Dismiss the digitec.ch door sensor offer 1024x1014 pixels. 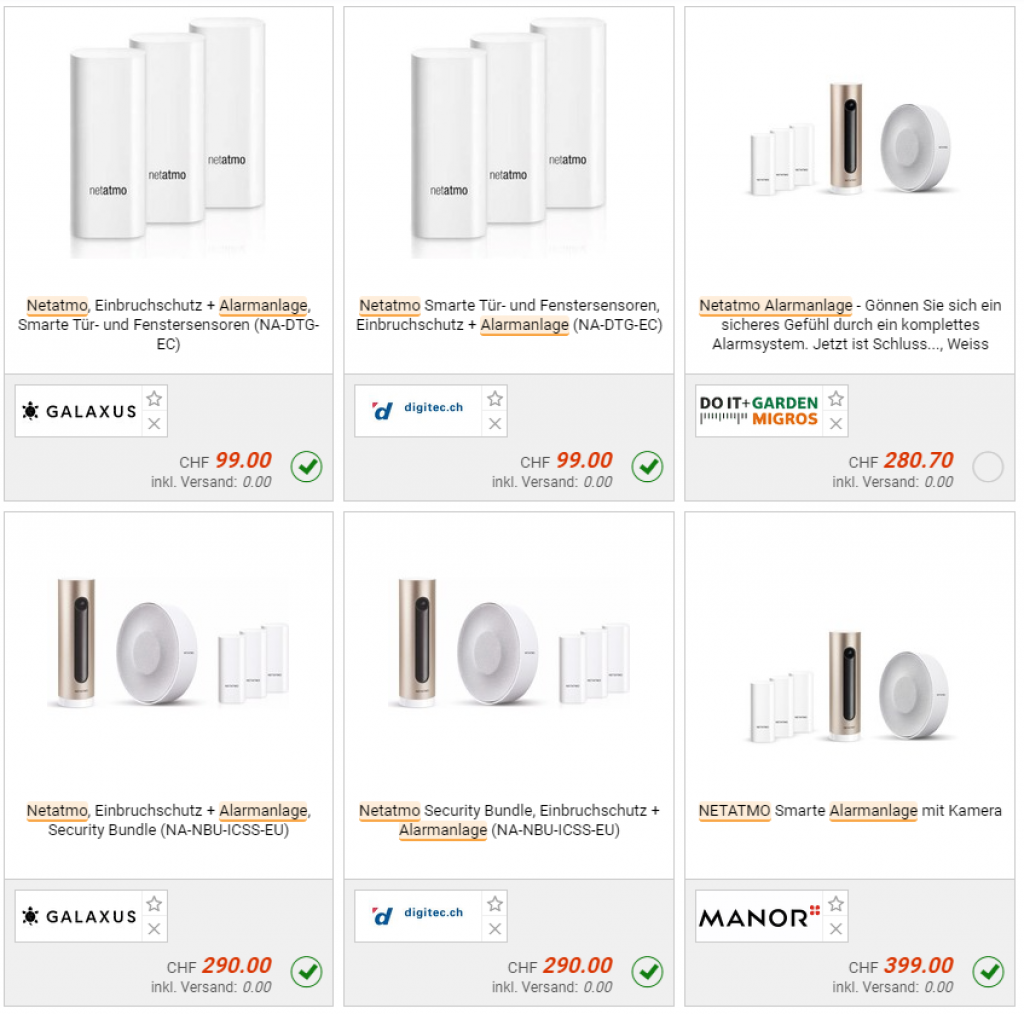click(x=495, y=424)
